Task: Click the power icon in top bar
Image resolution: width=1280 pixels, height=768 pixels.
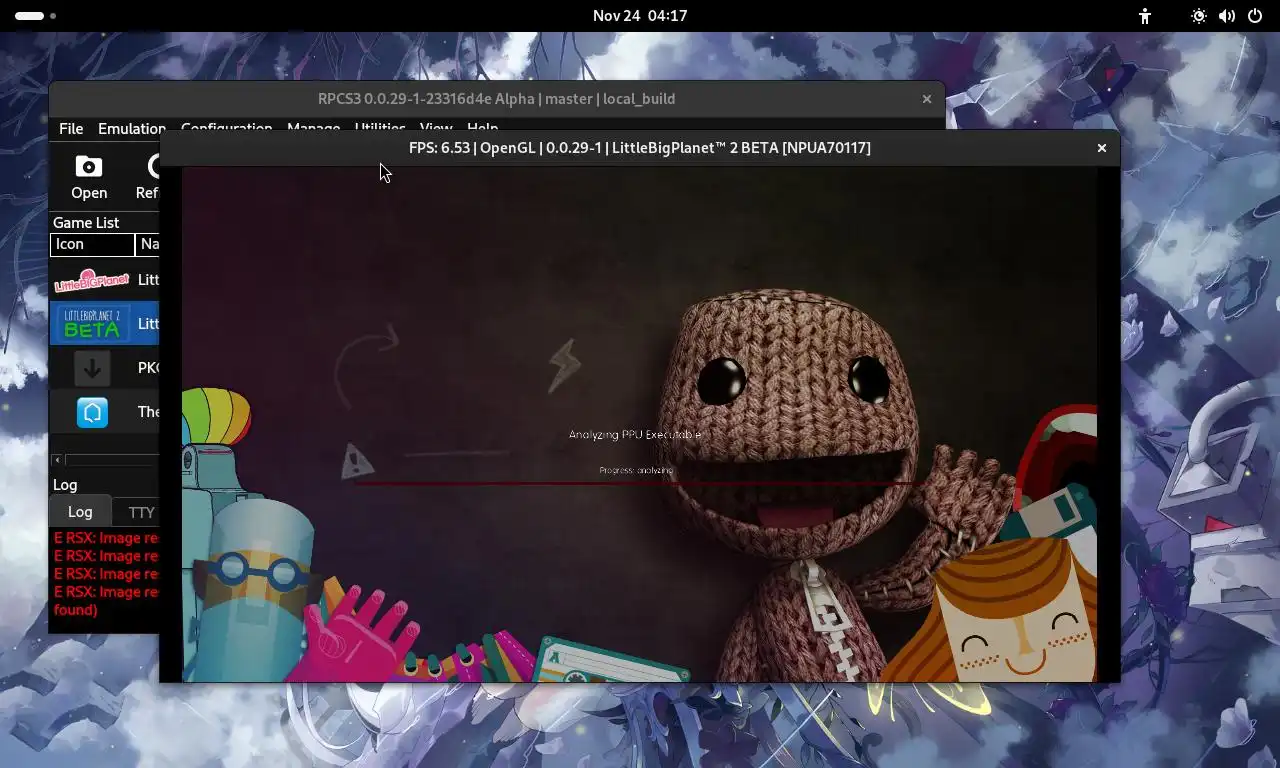Action: coord(1255,16)
